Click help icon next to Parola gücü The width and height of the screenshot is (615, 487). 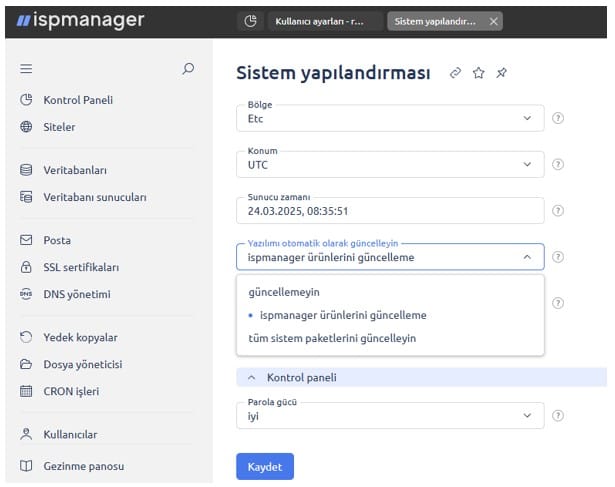558,416
